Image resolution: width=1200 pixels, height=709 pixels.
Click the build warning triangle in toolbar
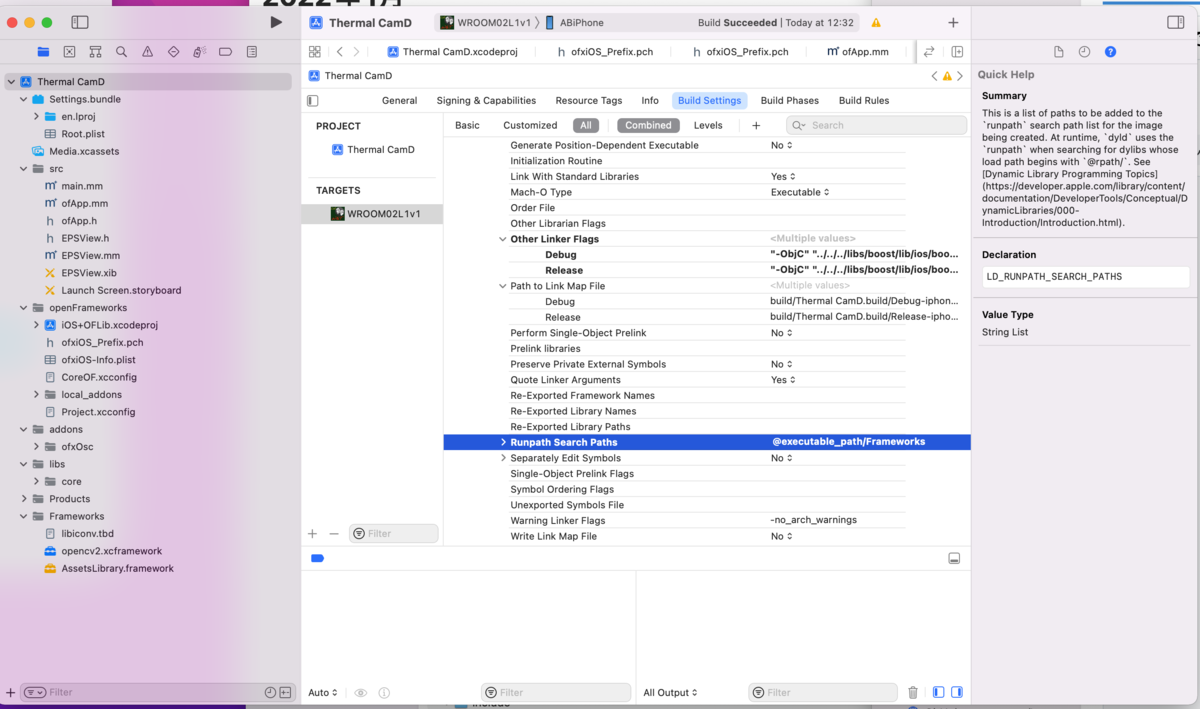[x=876, y=23]
